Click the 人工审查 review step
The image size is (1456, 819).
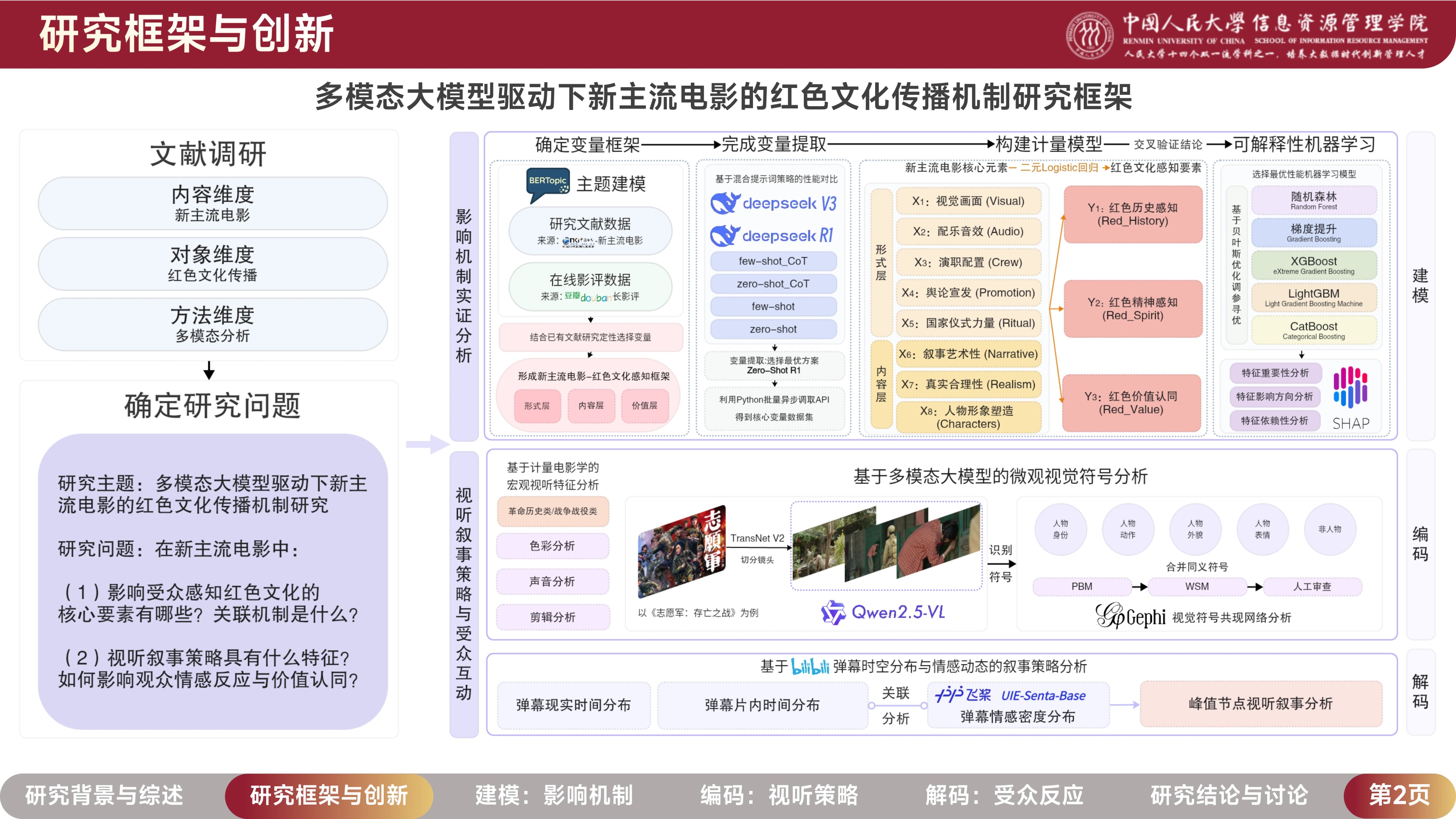[x=1314, y=587]
